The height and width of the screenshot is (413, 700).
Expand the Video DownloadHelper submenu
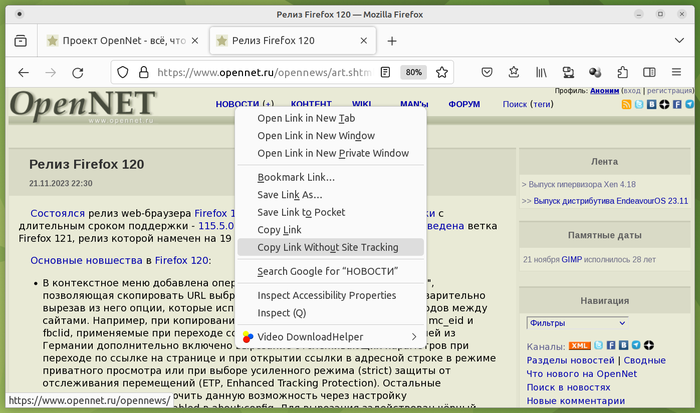[330, 337]
